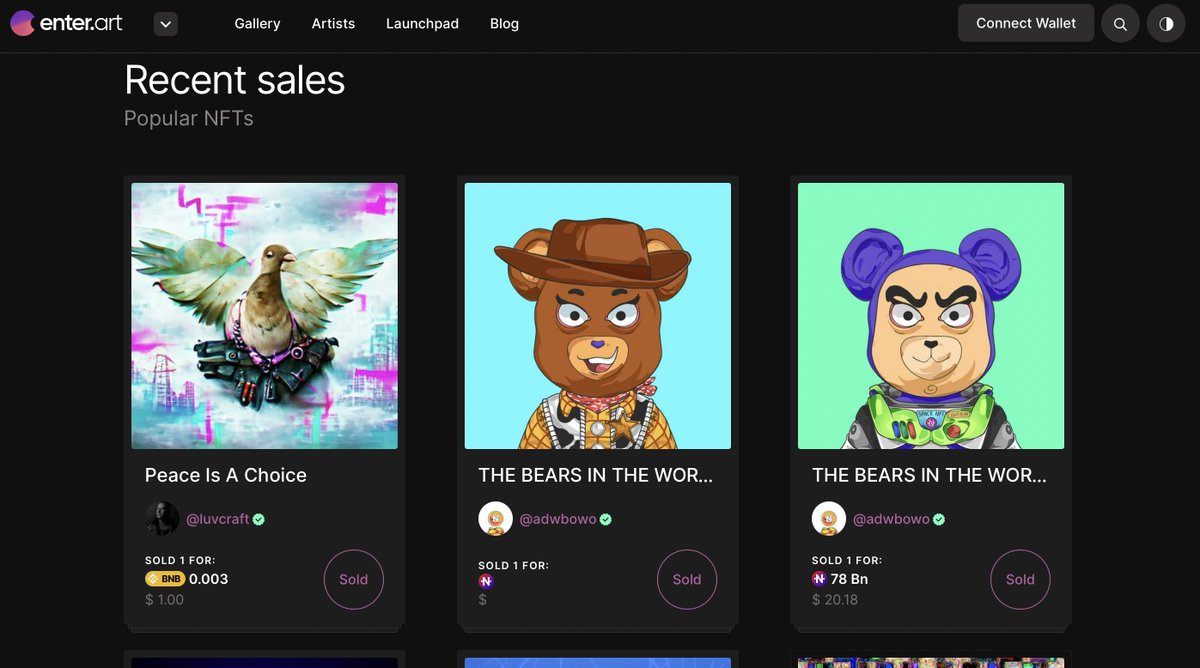This screenshot has height=668, width=1200.
Task: Open the Gallery menu
Action: 257,23
